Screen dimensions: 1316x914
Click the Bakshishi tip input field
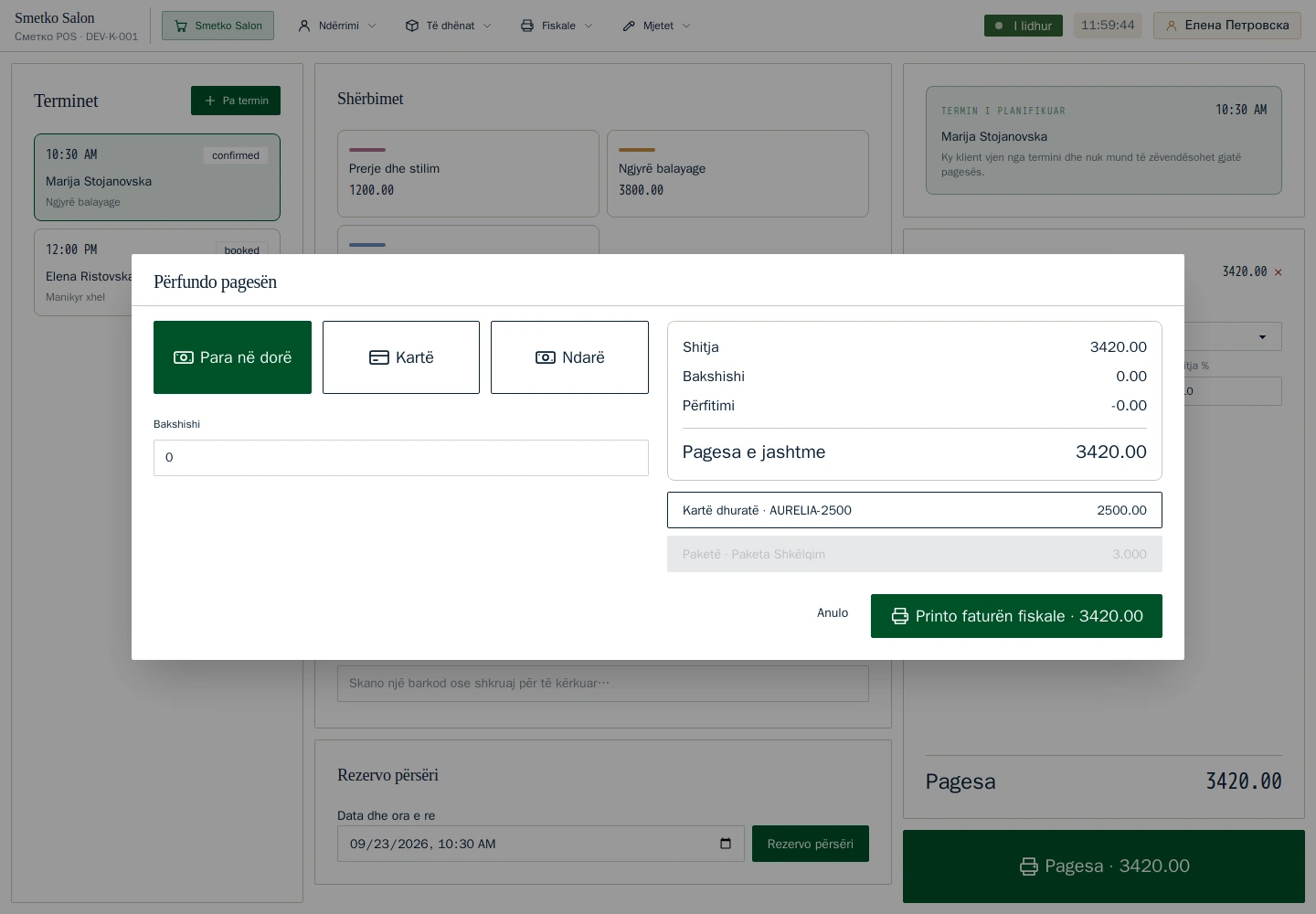coord(401,458)
